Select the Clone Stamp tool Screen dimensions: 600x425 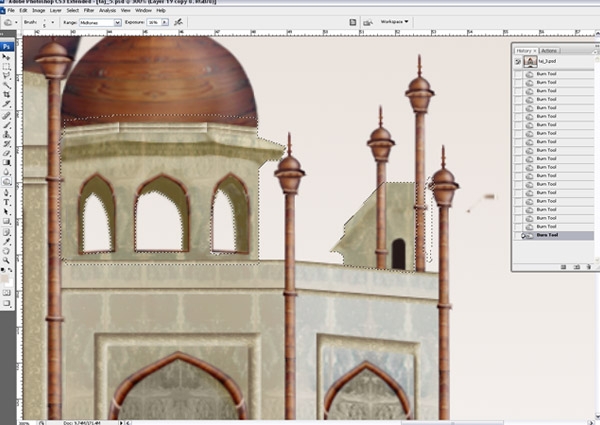(x=6, y=135)
